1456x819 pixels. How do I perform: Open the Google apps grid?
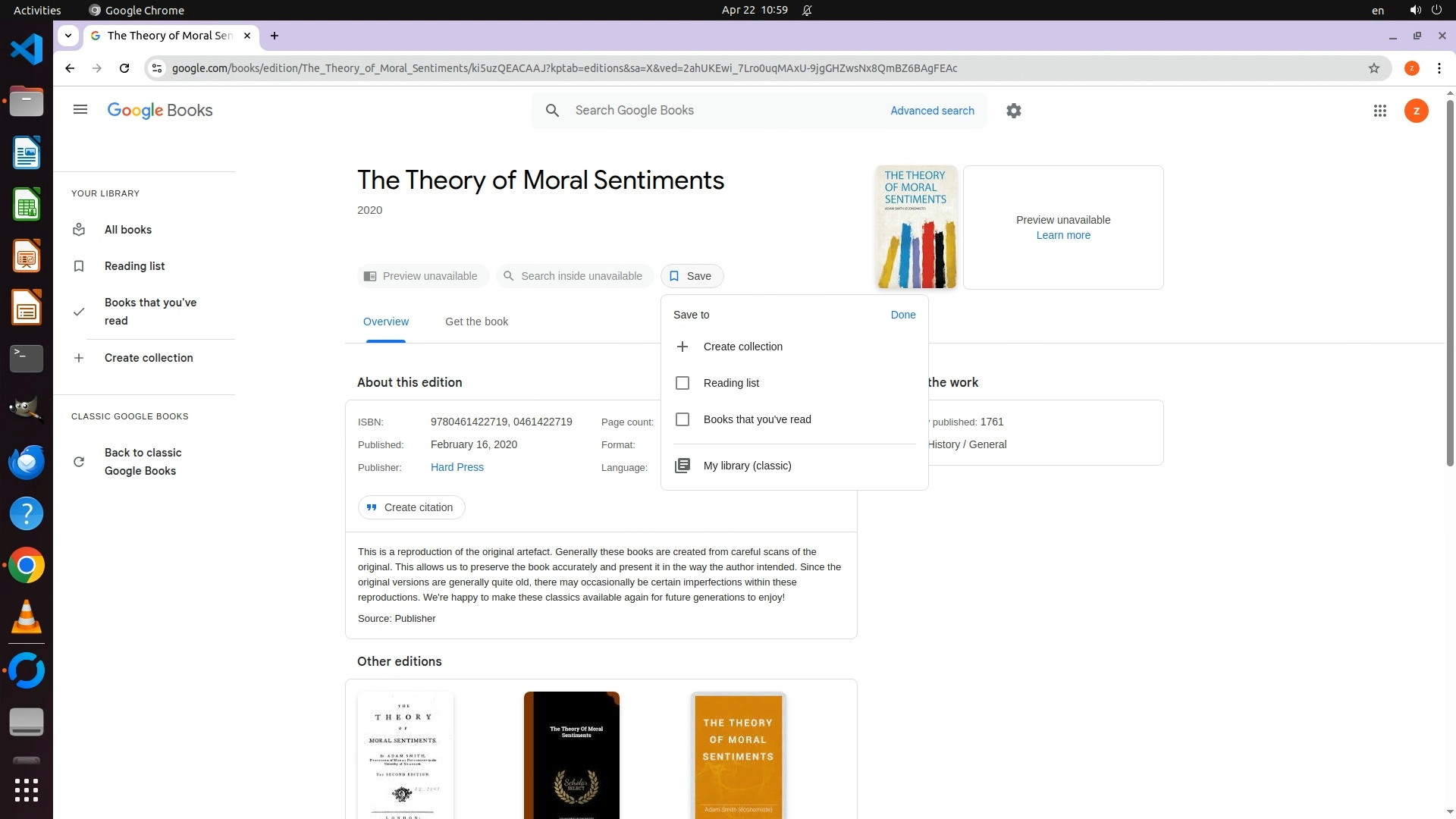[x=1380, y=111]
